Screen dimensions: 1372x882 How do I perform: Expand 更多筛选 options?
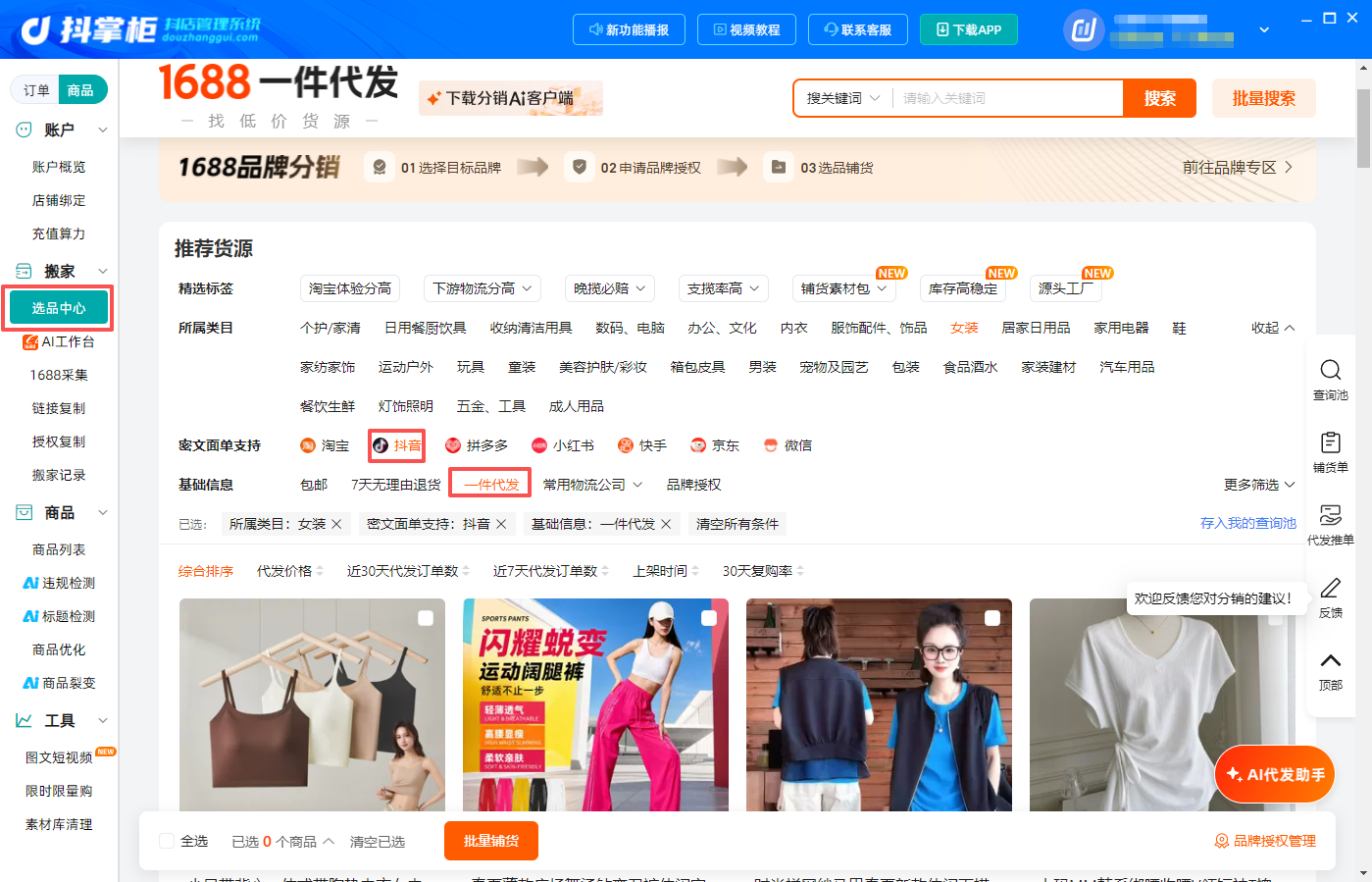[x=1259, y=485]
